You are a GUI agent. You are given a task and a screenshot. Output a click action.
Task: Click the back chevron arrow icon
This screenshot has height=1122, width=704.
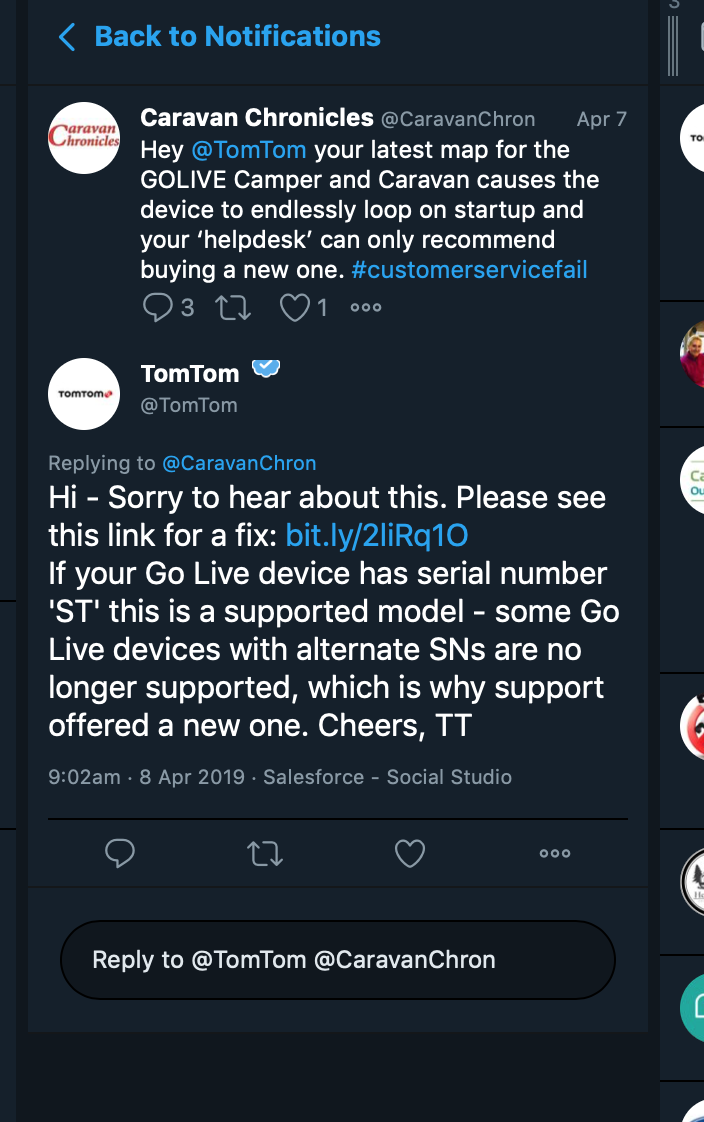click(x=66, y=36)
